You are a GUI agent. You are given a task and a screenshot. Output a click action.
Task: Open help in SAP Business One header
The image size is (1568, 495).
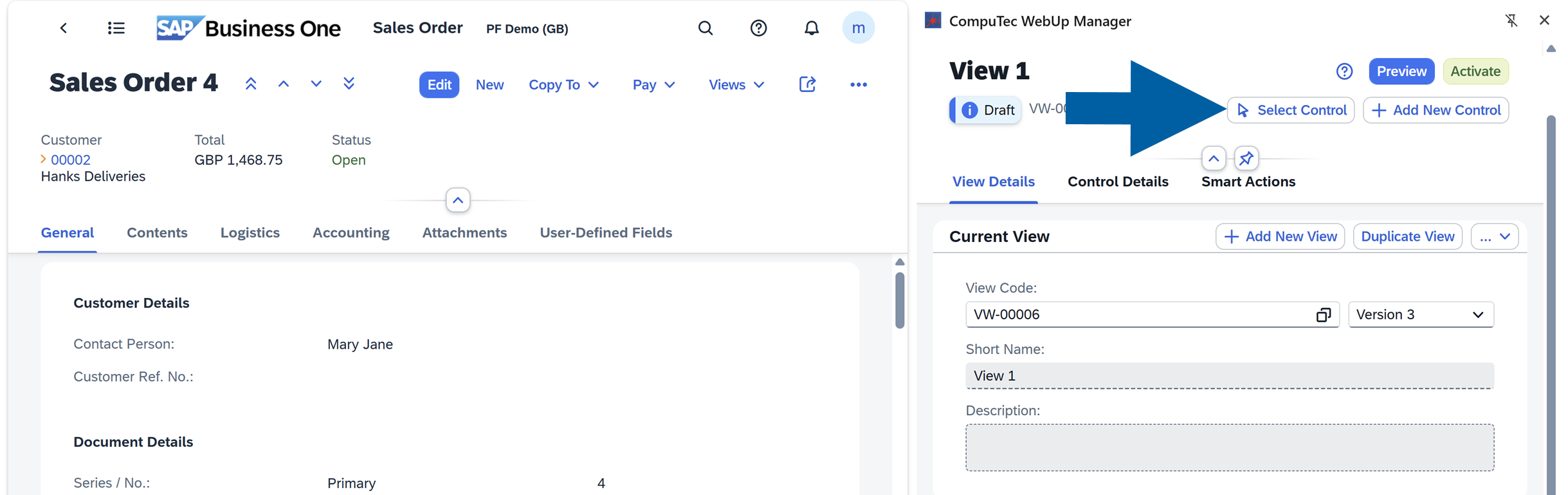pyautogui.click(x=759, y=28)
